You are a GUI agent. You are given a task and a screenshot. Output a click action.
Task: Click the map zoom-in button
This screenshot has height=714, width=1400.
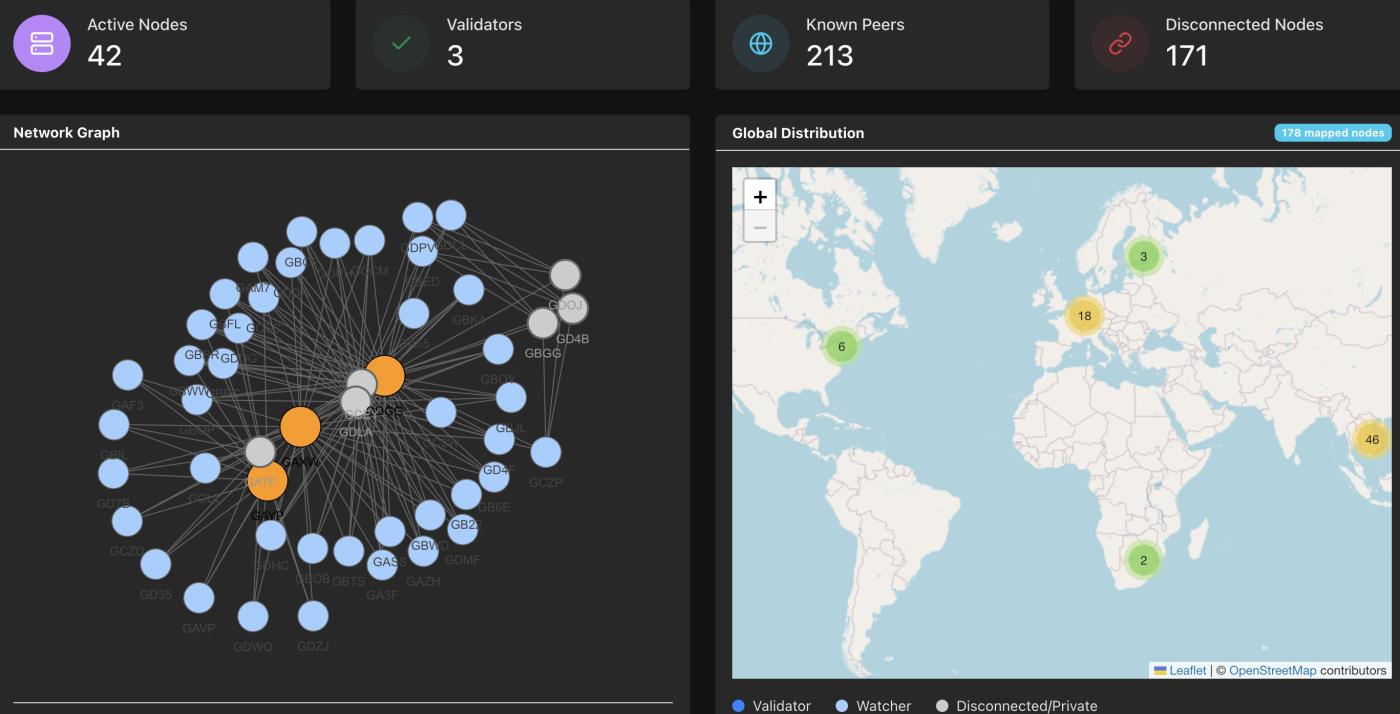(759, 196)
